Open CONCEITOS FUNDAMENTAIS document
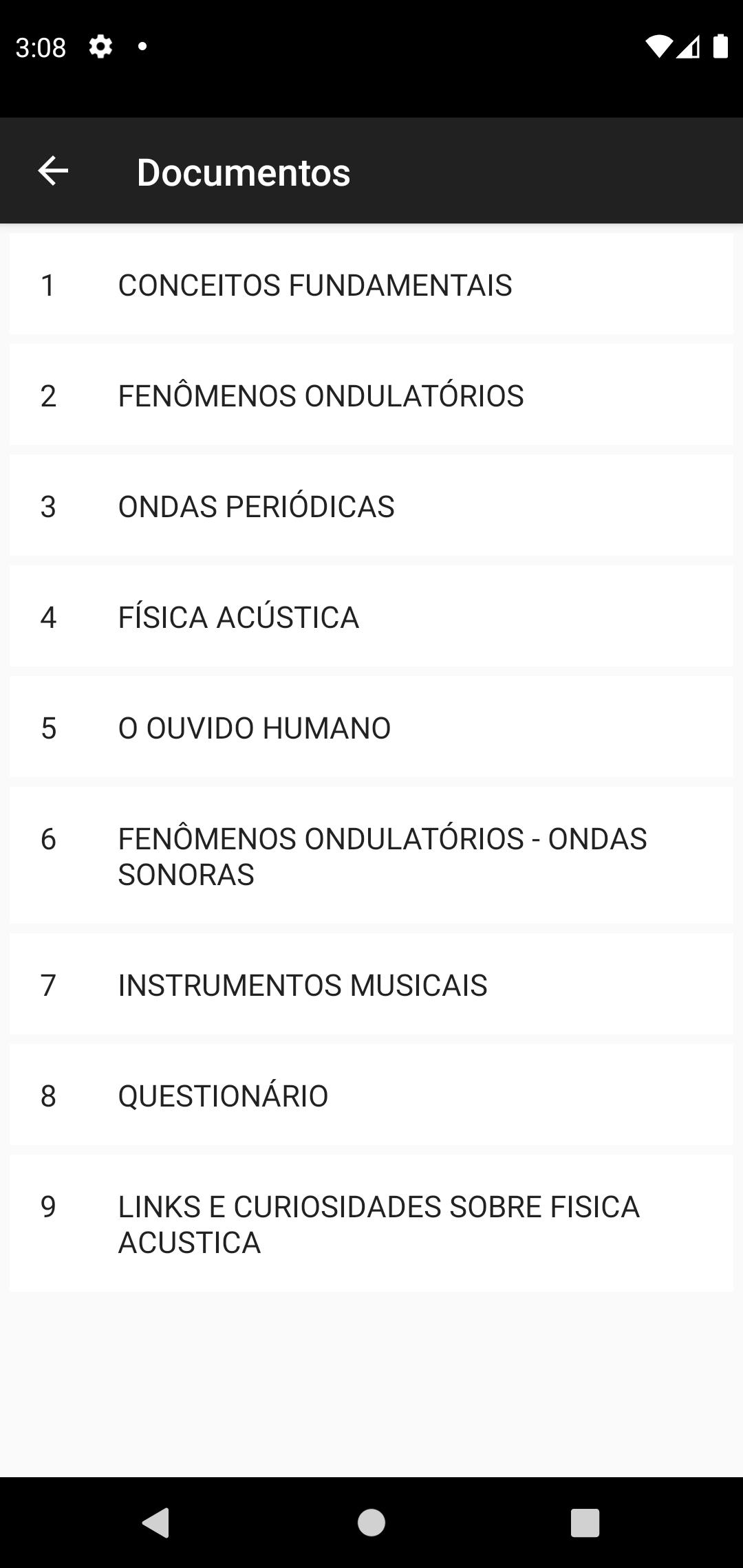Viewport: 743px width, 1568px height. (371, 284)
